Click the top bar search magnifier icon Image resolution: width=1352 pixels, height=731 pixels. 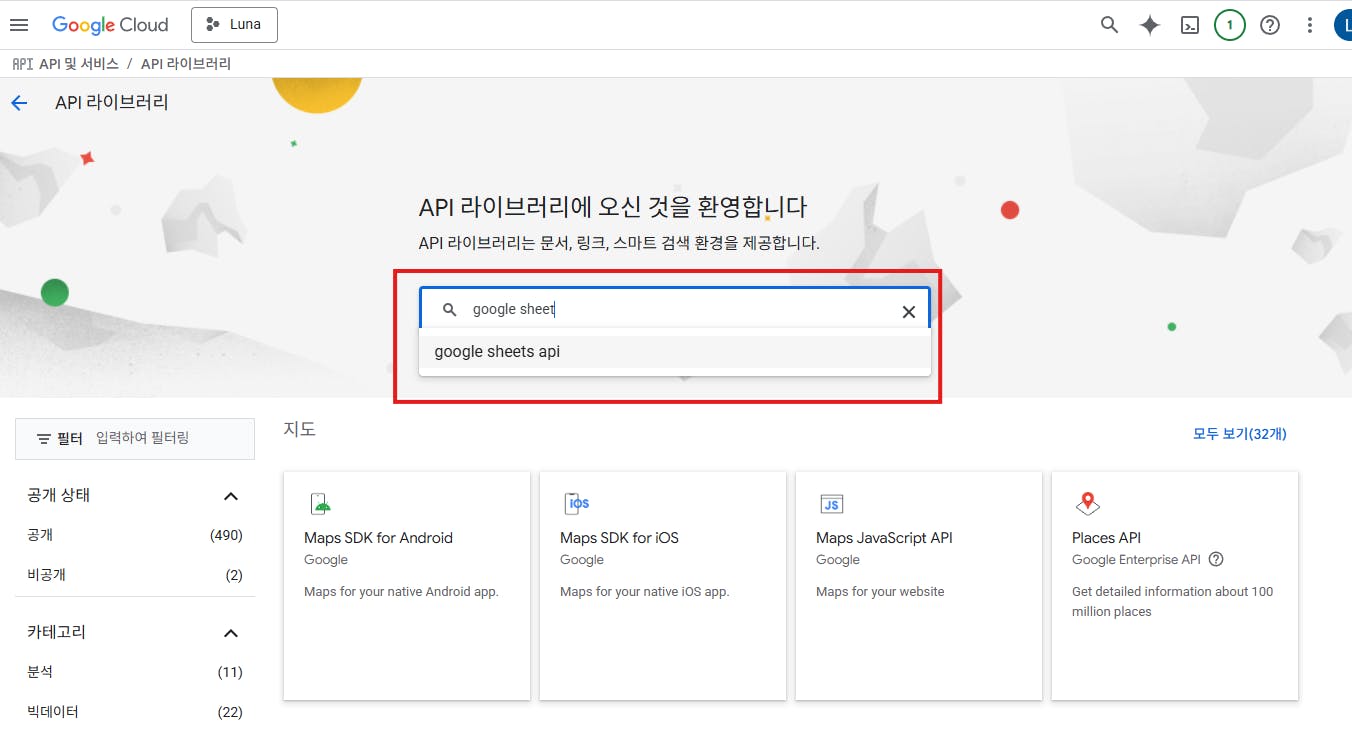click(1109, 25)
